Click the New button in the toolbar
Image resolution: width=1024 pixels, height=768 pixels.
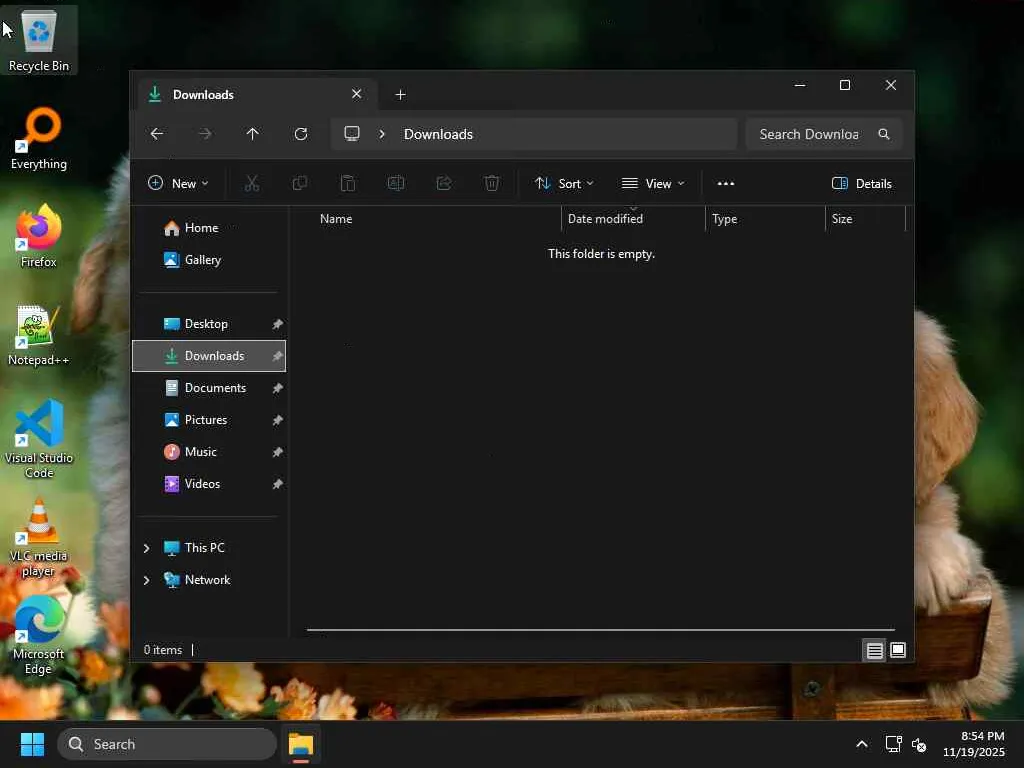pos(178,183)
